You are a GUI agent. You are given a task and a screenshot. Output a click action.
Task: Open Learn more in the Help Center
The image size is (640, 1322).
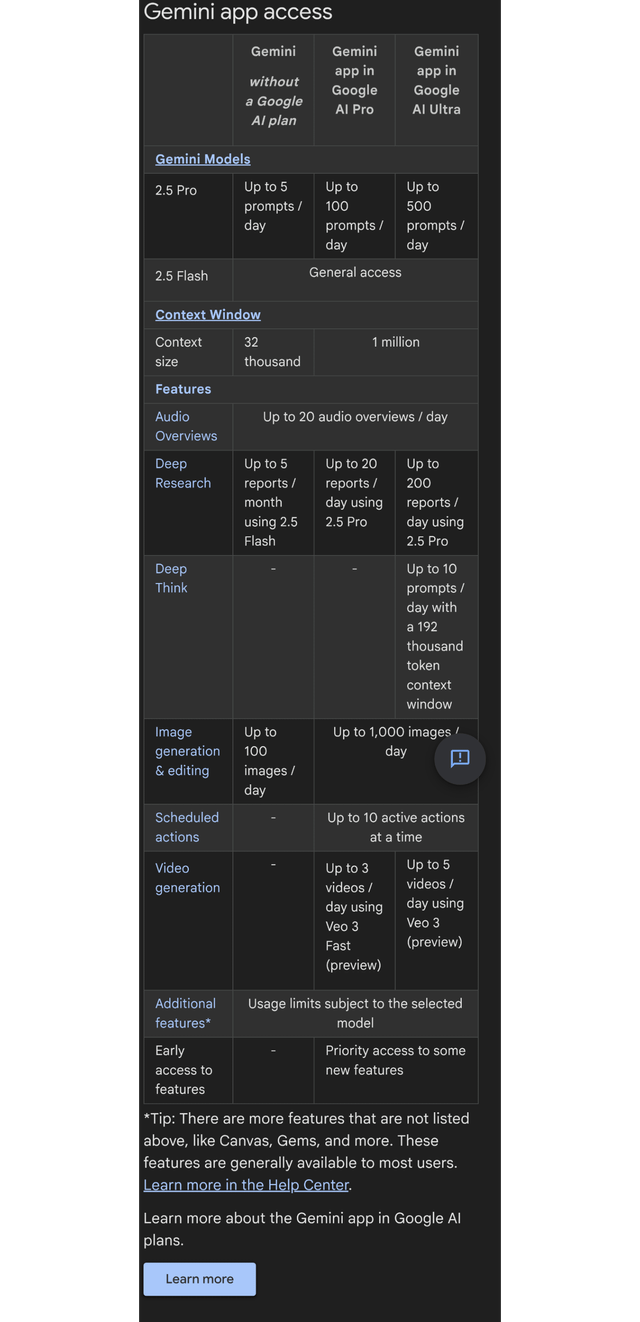[246, 1184]
